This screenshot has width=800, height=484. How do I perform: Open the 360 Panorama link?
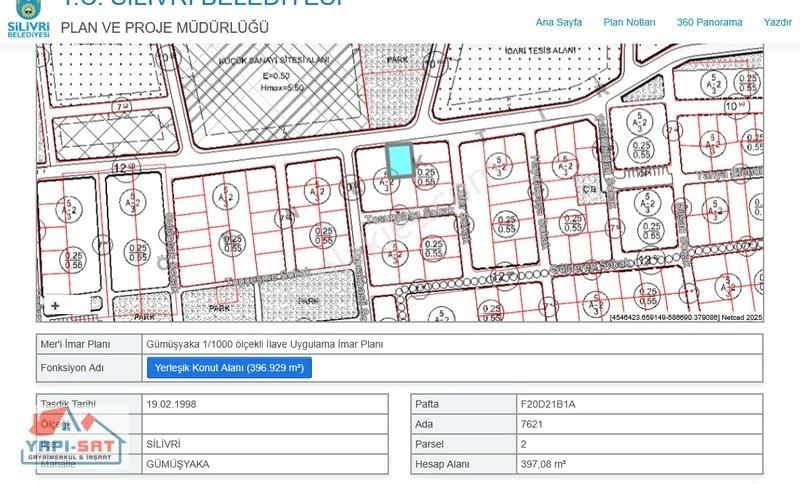tap(709, 22)
